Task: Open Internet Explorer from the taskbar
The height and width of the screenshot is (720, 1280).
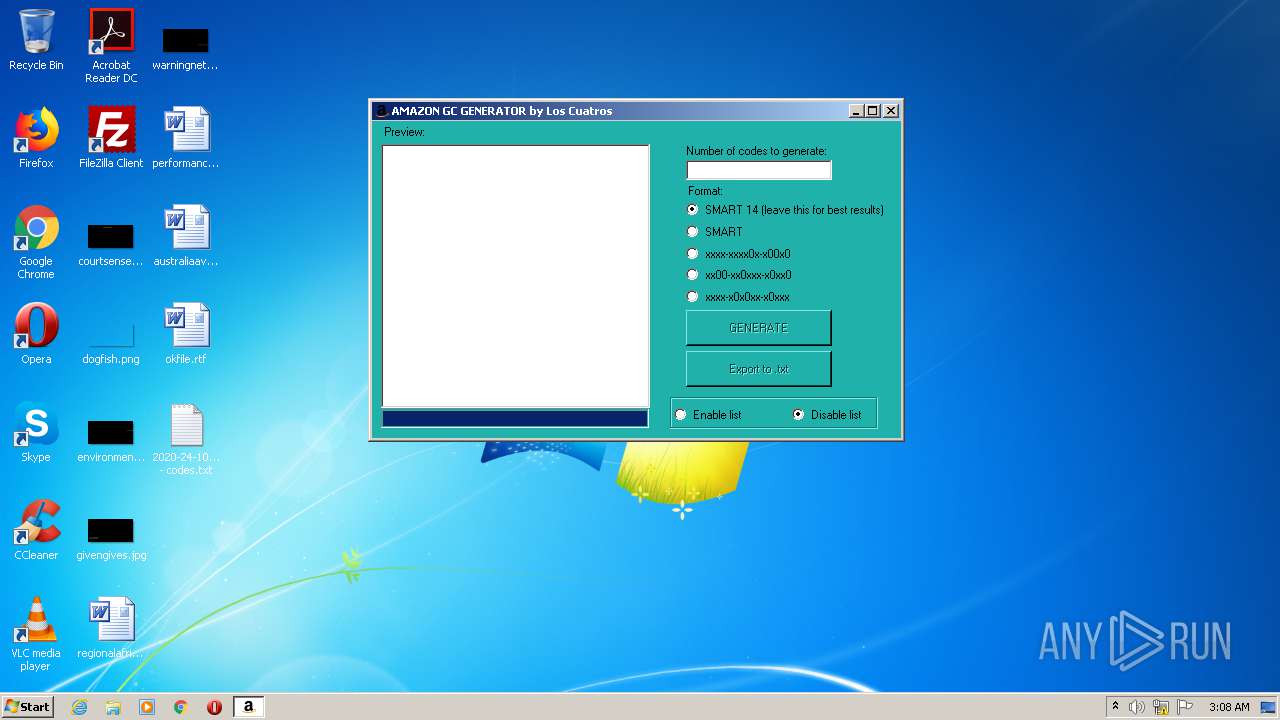Action: [x=79, y=707]
